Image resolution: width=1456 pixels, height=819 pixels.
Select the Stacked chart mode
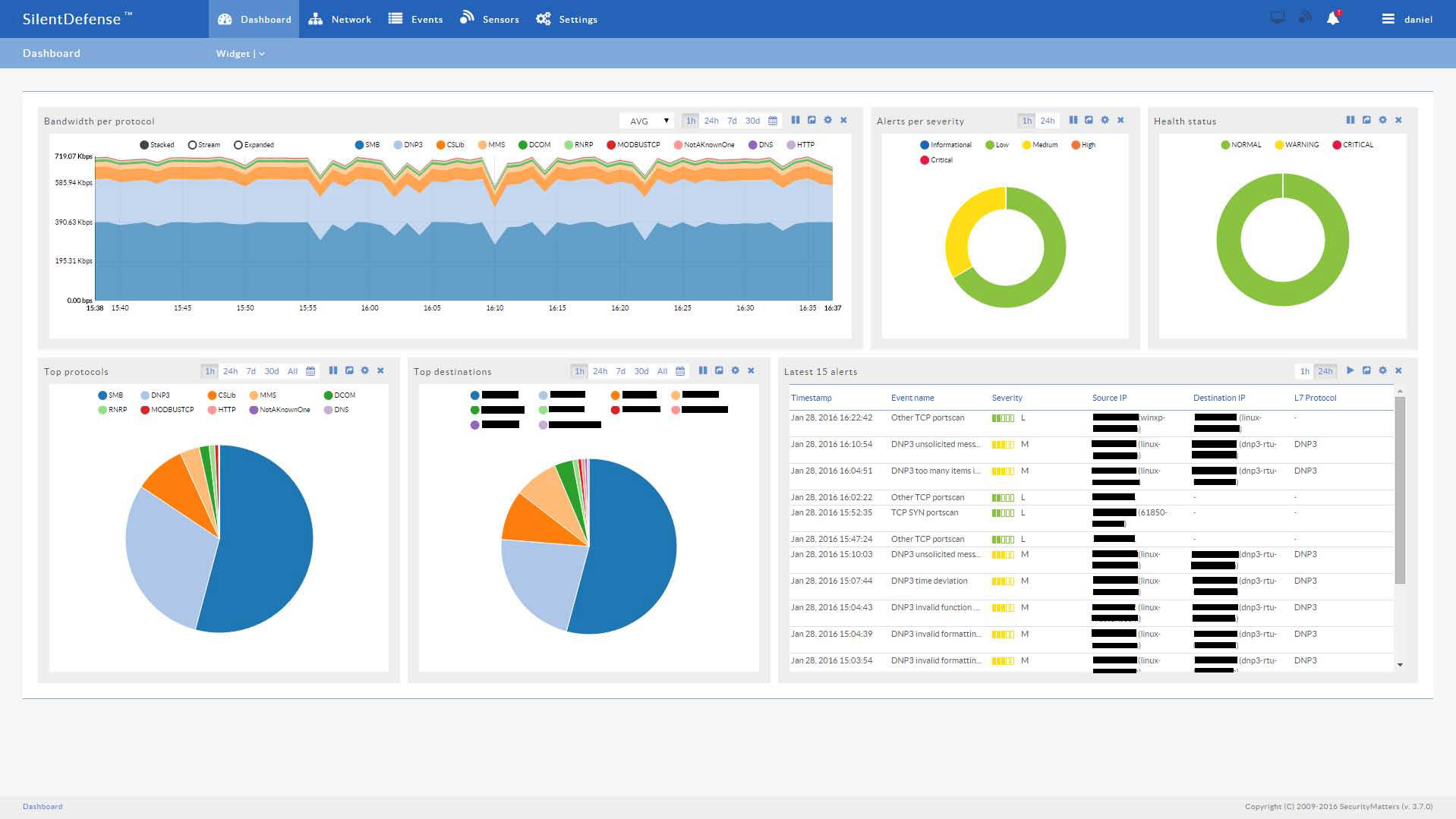144,145
